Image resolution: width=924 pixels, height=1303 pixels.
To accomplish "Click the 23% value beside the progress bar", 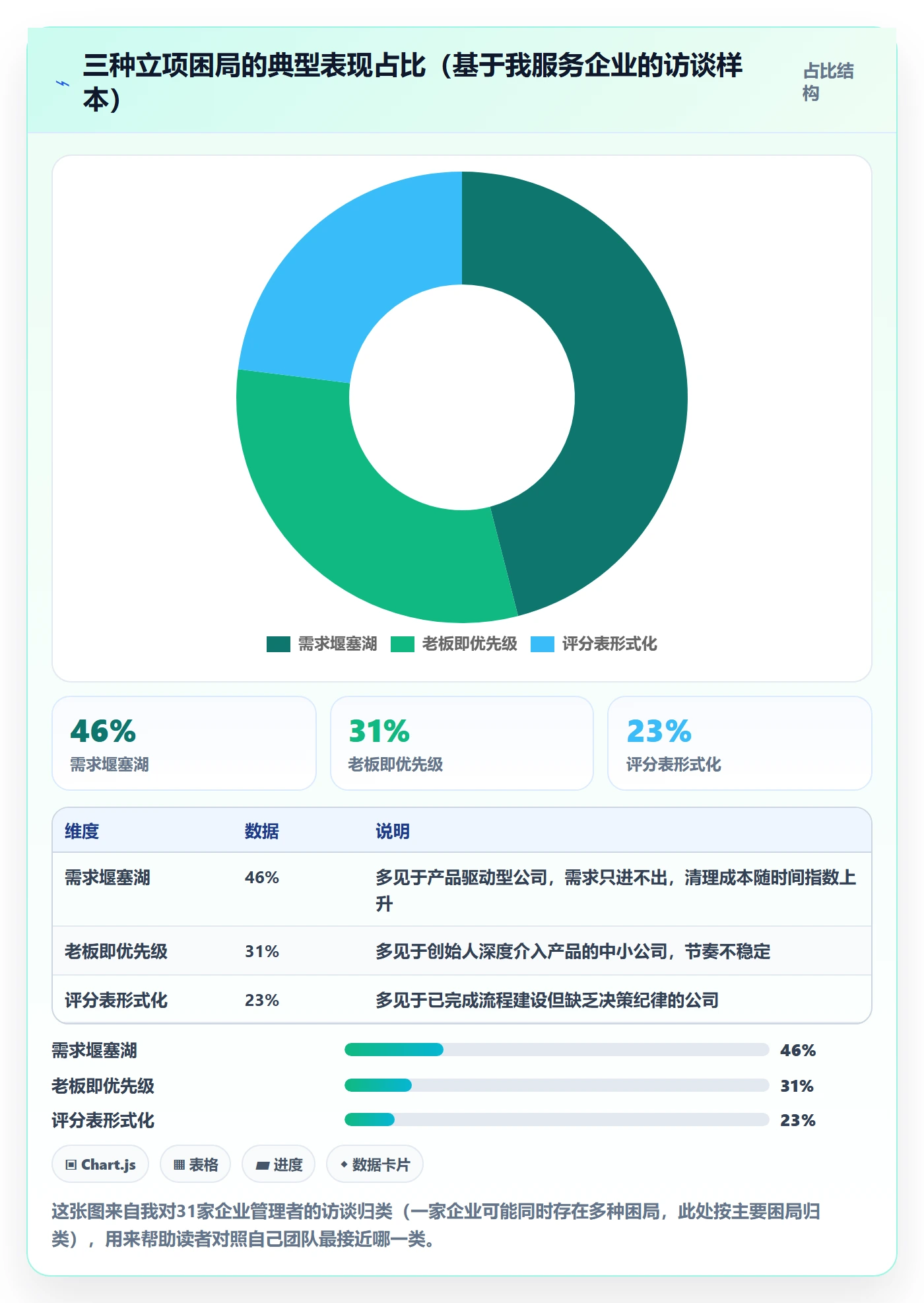I will click(798, 1120).
